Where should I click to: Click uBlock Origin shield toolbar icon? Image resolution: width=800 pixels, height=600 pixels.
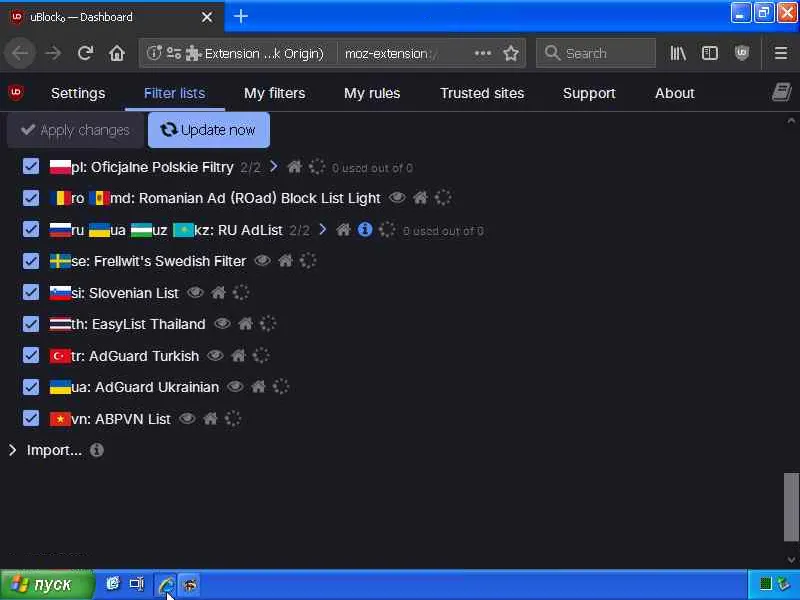click(741, 53)
